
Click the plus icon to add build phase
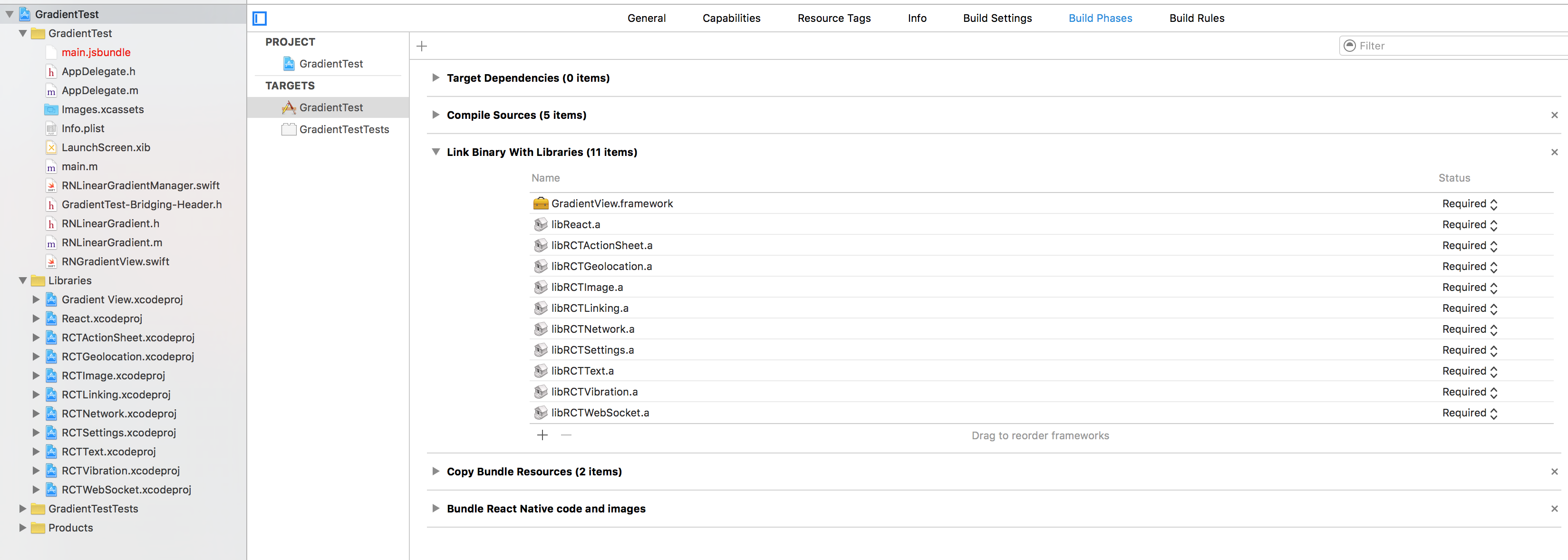[x=422, y=46]
